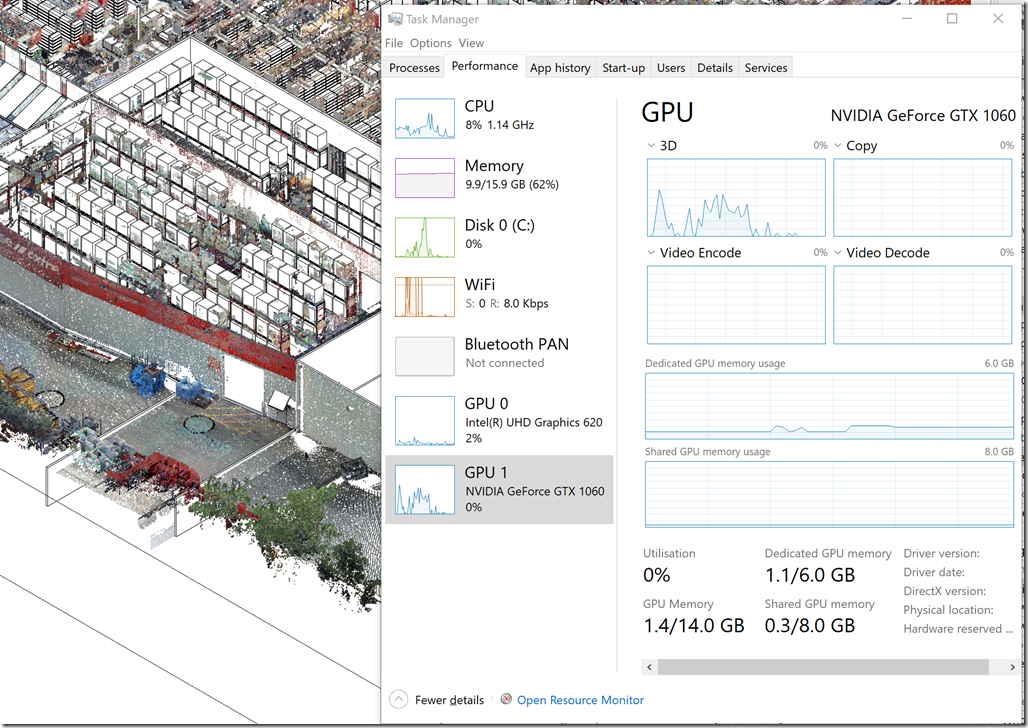Select the Memory usage graph thumbnail
Image resolution: width=1028 pixels, height=728 pixels.
coord(425,178)
